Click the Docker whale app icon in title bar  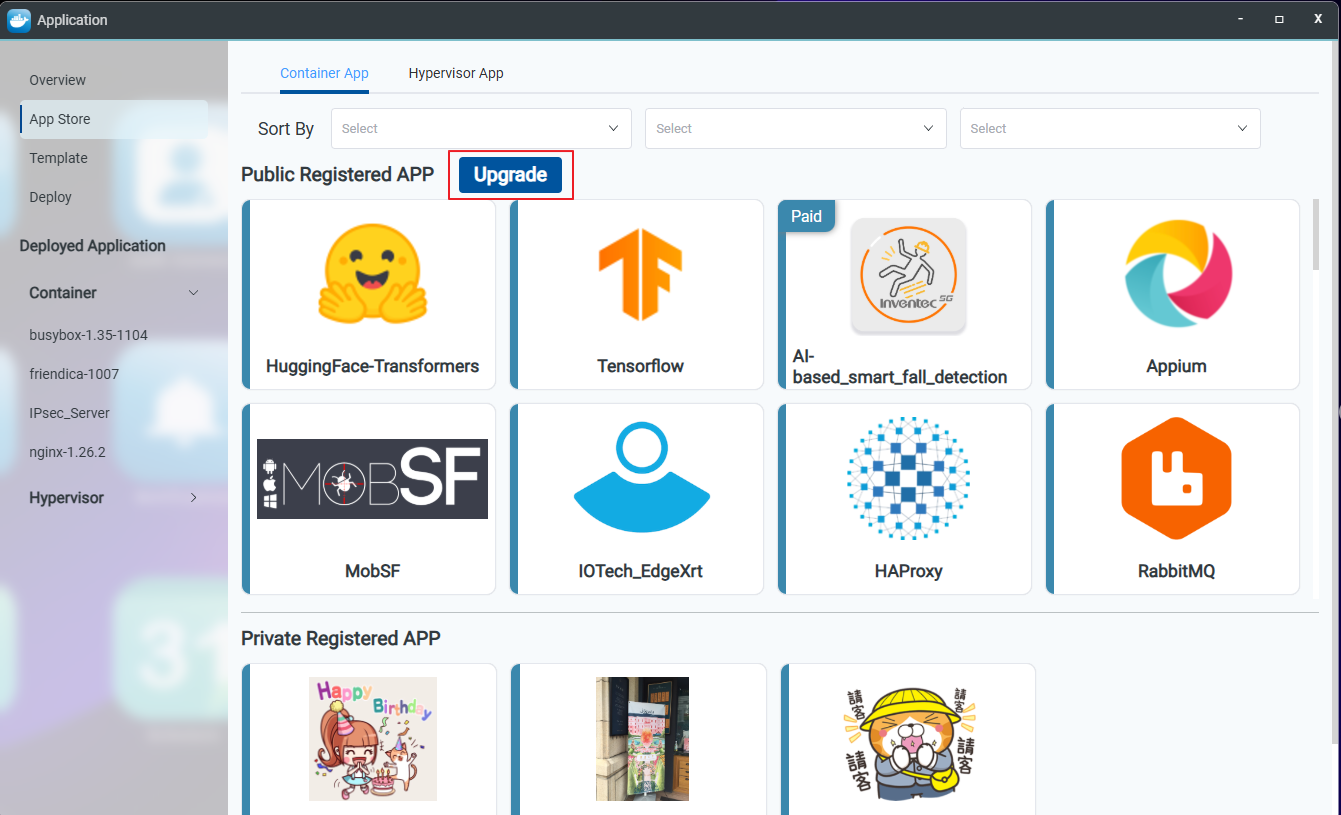pyautogui.click(x=18, y=20)
